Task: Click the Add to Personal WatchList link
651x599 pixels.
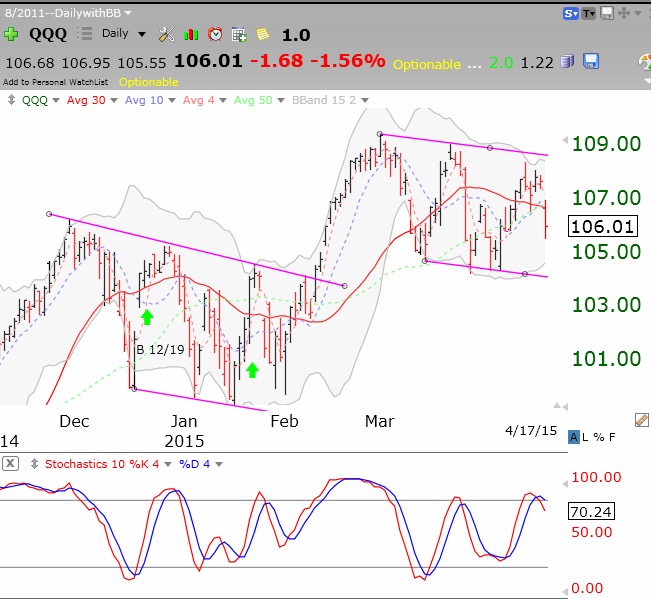Action: tap(55, 82)
